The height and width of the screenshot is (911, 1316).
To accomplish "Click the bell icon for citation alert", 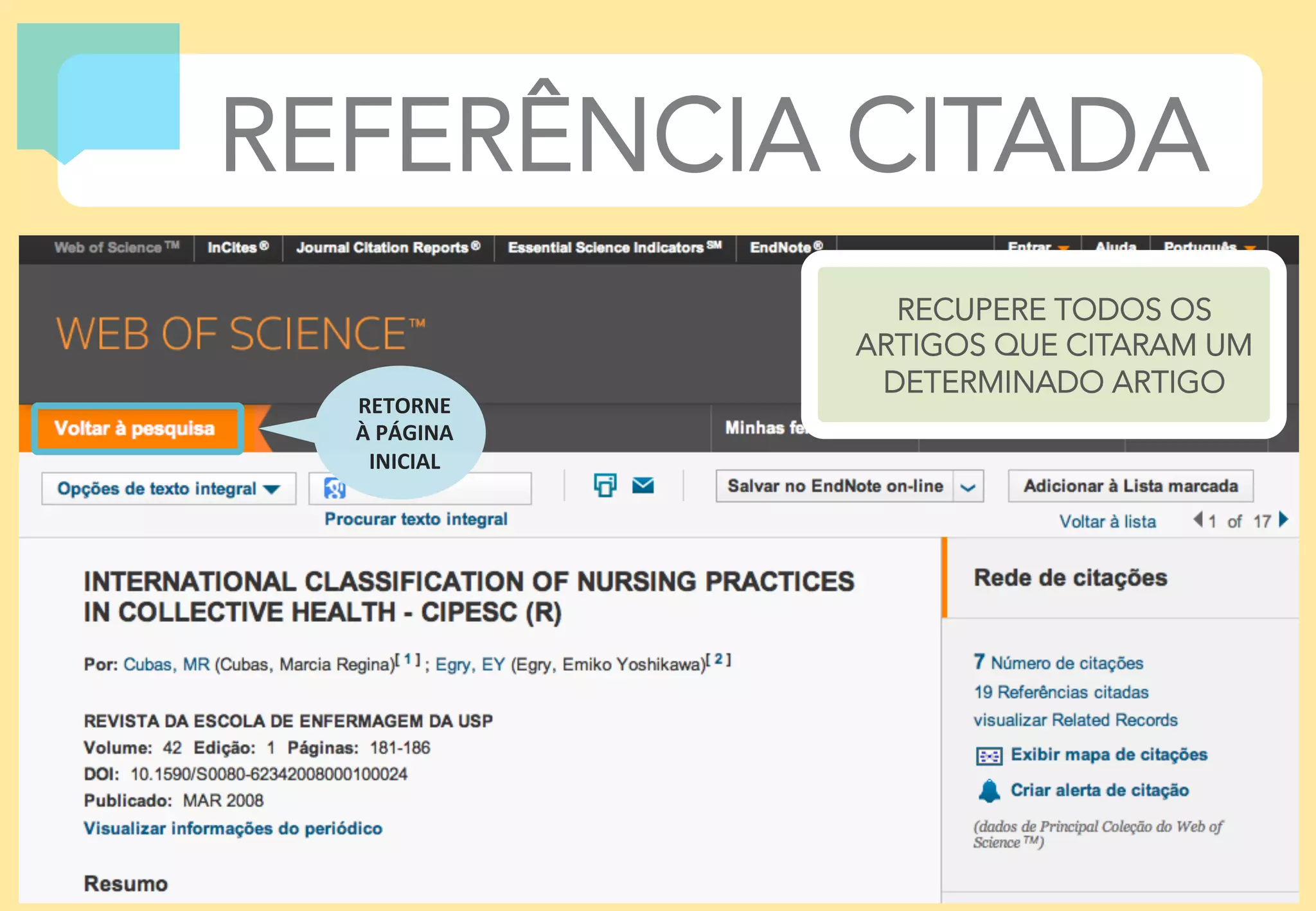I will pos(990,791).
